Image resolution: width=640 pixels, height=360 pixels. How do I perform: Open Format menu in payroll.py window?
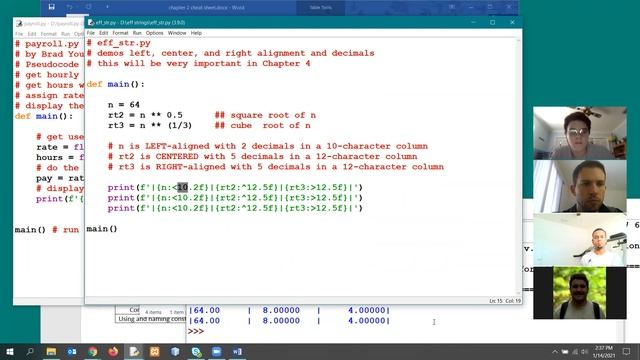point(49,34)
